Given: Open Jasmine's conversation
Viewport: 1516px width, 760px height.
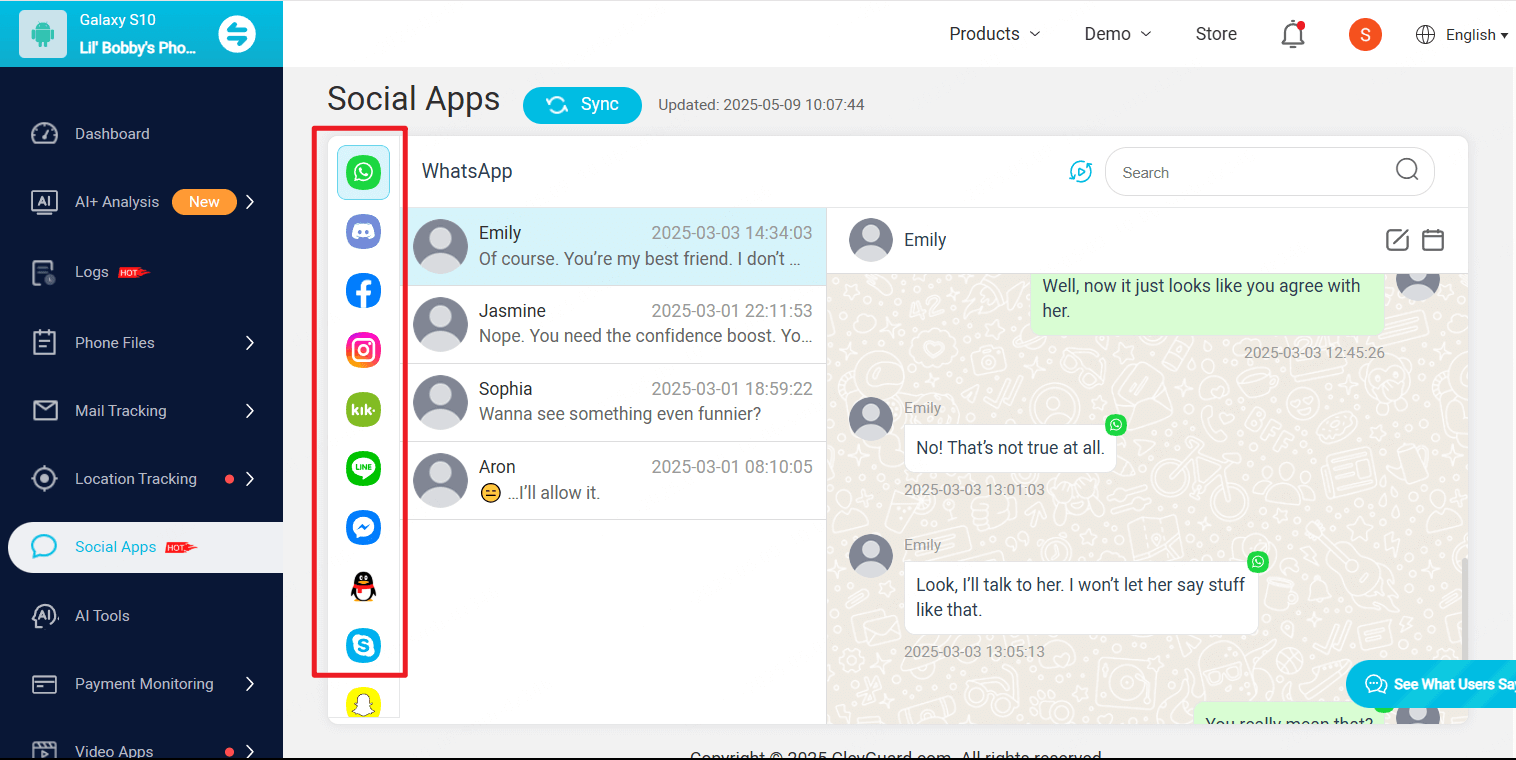Looking at the screenshot, I should pyautogui.click(x=615, y=324).
